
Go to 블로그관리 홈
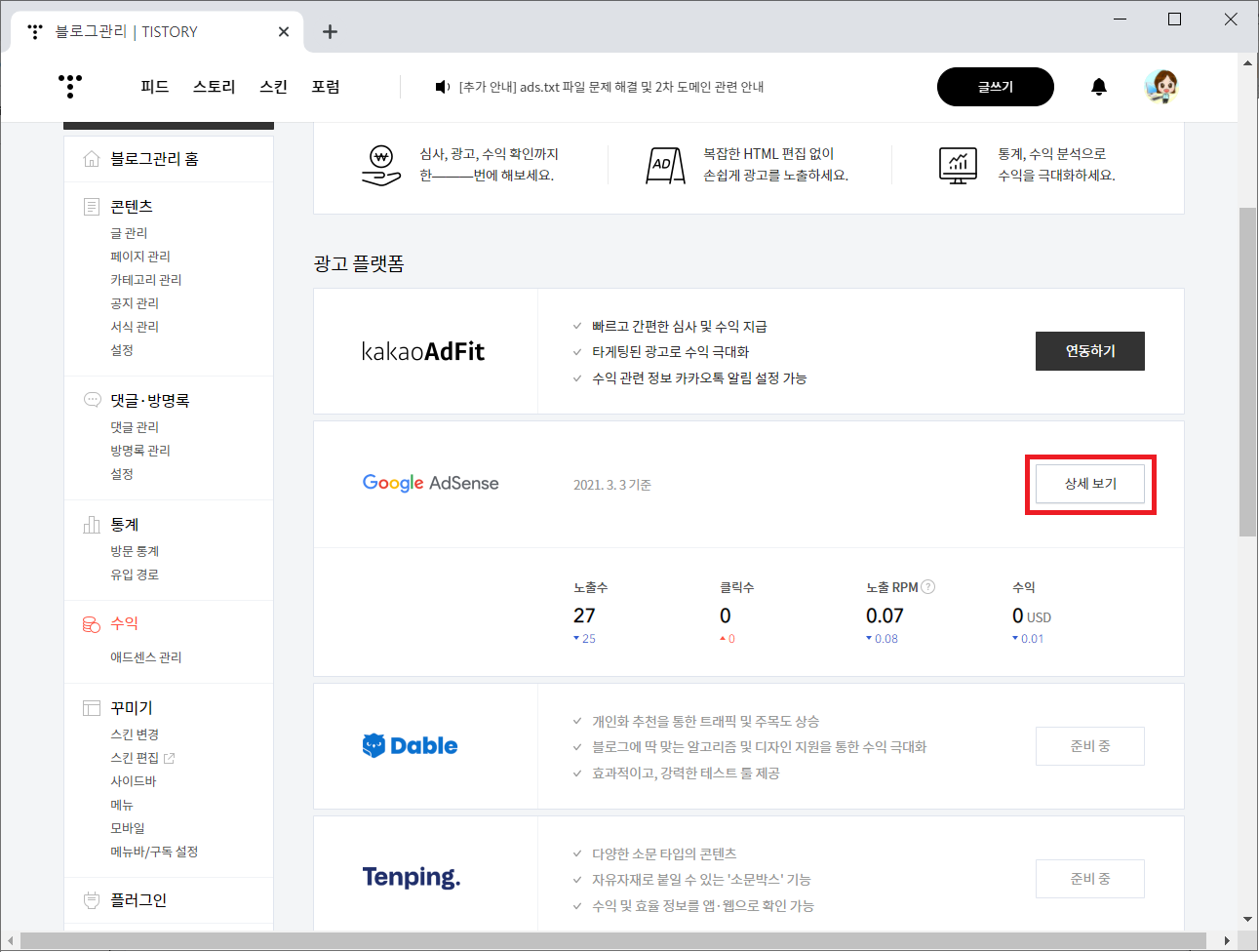click(x=154, y=159)
